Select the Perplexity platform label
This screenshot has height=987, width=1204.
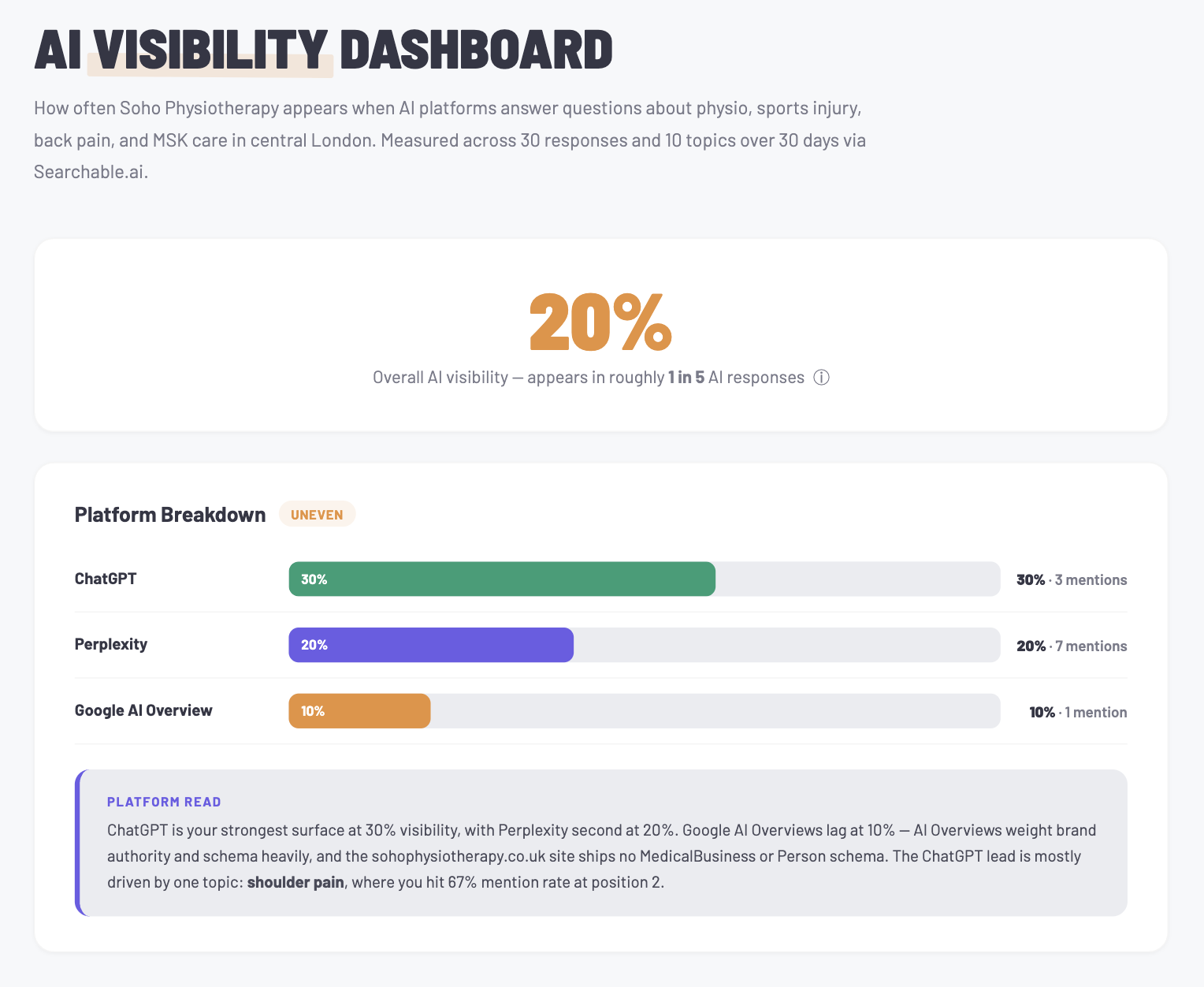point(110,645)
